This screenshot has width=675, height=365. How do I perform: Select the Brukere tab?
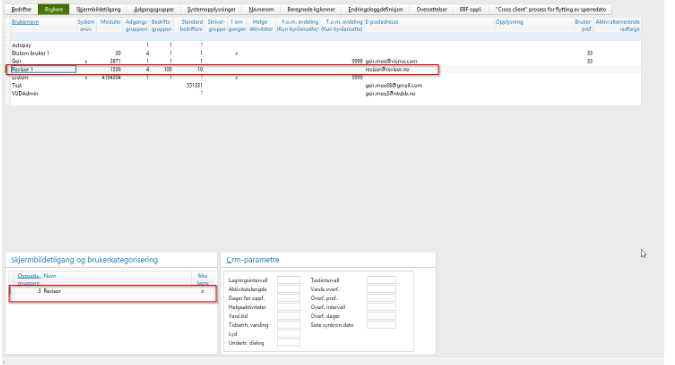[53, 9]
